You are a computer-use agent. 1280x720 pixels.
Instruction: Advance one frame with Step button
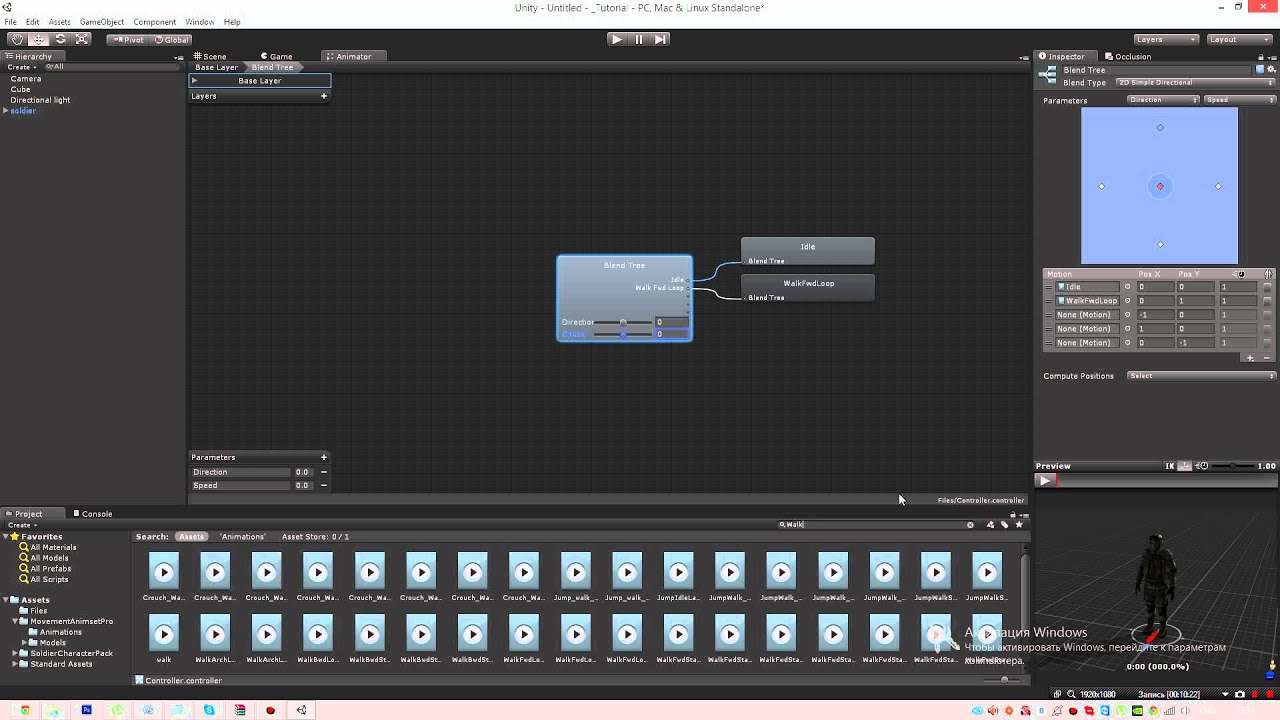click(x=660, y=39)
